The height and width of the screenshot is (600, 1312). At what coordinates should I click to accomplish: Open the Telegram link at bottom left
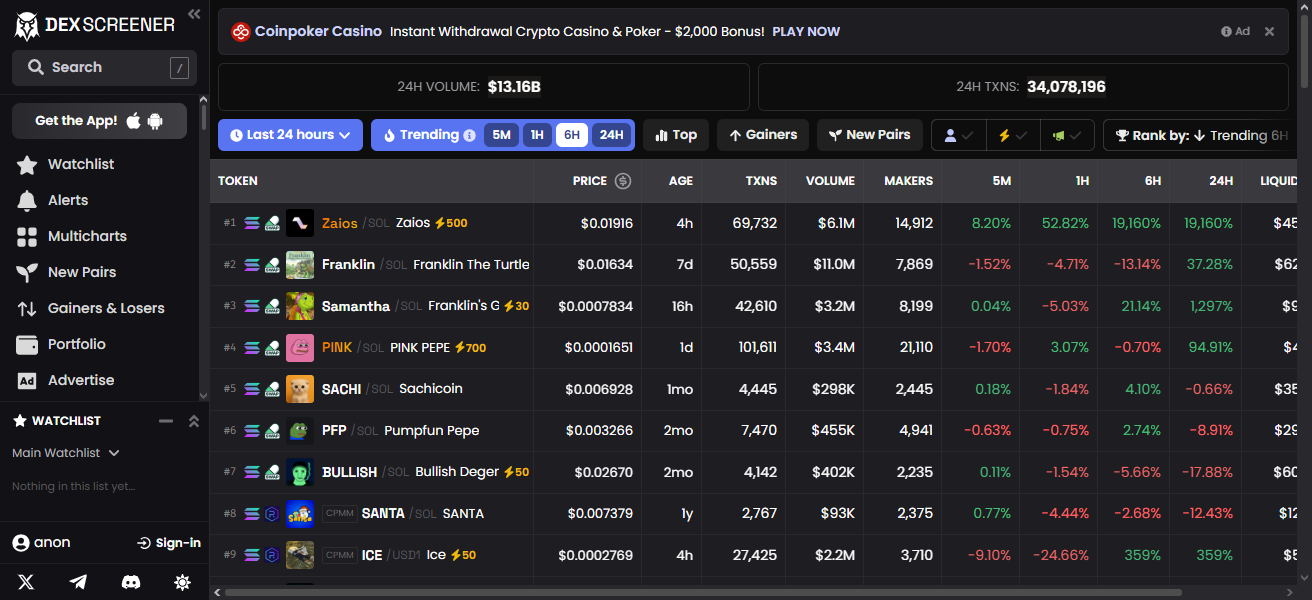tap(78, 581)
